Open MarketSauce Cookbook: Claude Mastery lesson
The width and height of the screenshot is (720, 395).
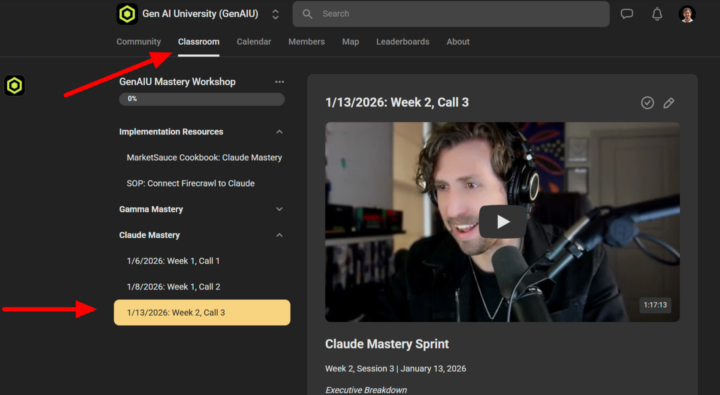pos(204,158)
